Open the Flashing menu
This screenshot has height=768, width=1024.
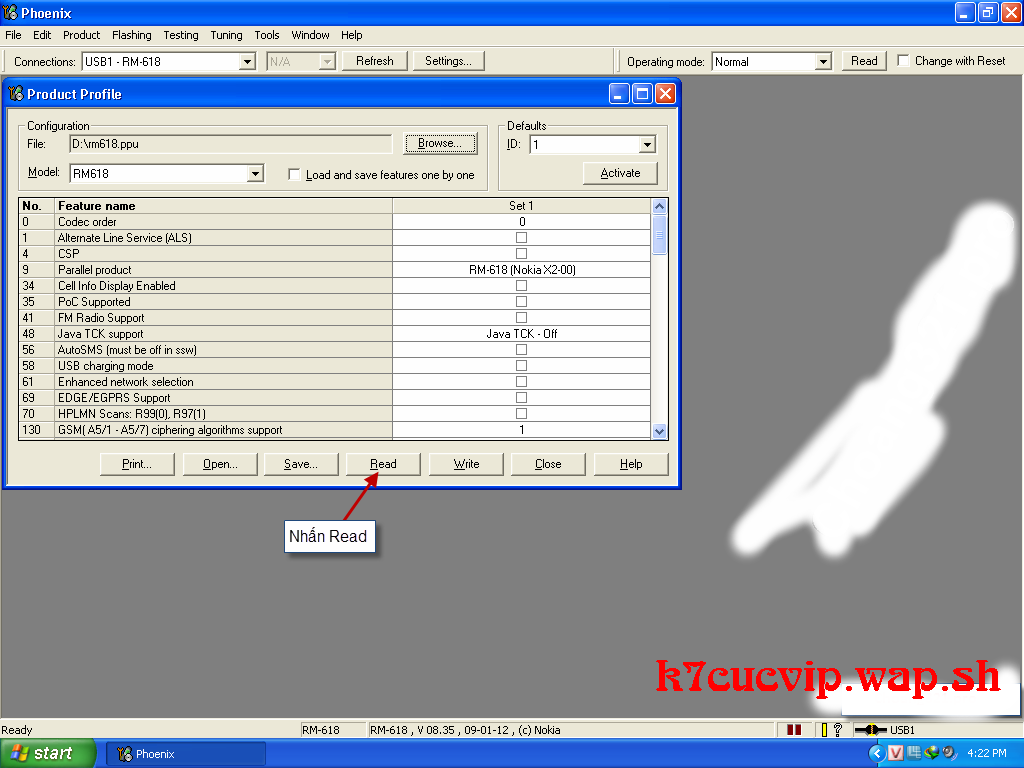click(131, 35)
